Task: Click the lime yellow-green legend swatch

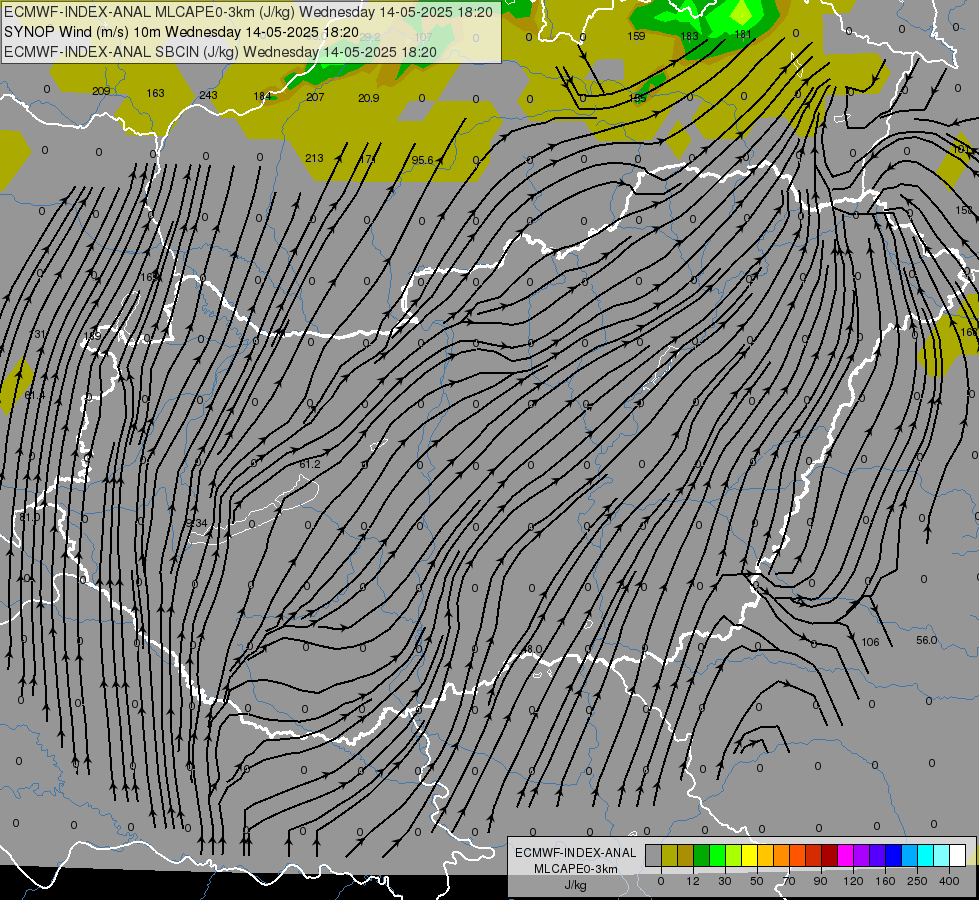Action: click(x=734, y=855)
